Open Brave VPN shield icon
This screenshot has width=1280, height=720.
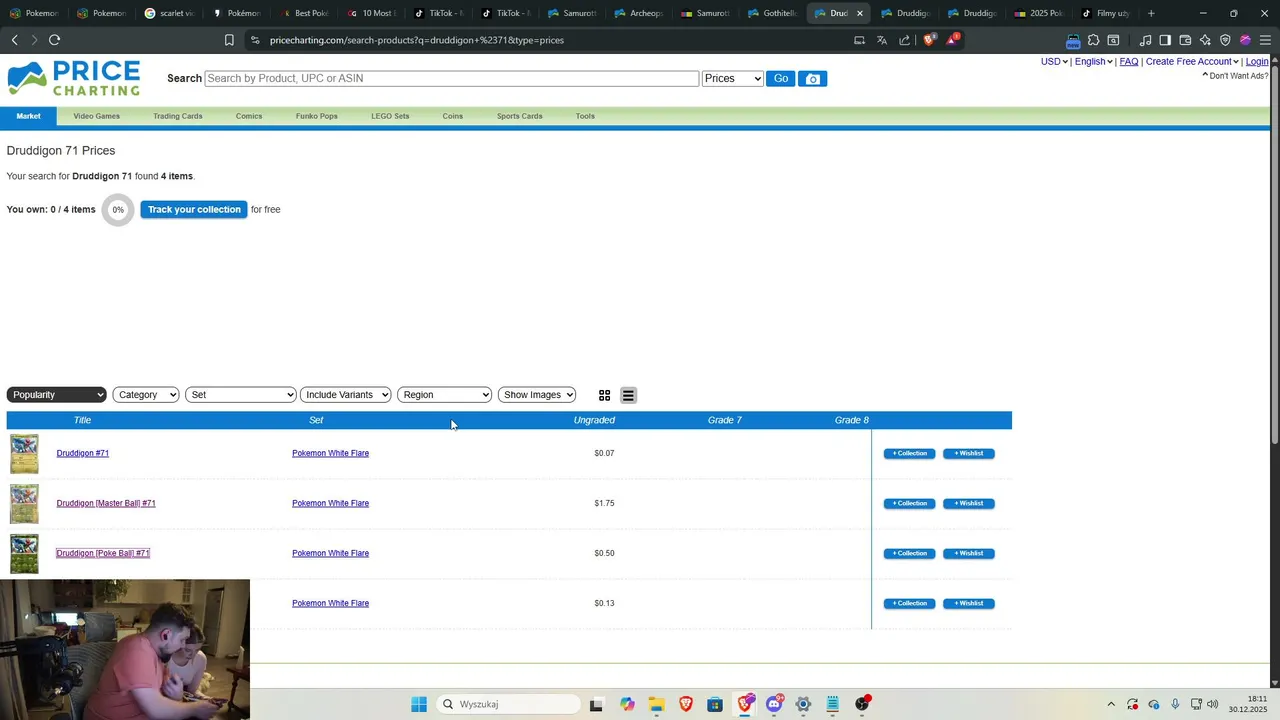pyautogui.click(x=1225, y=40)
